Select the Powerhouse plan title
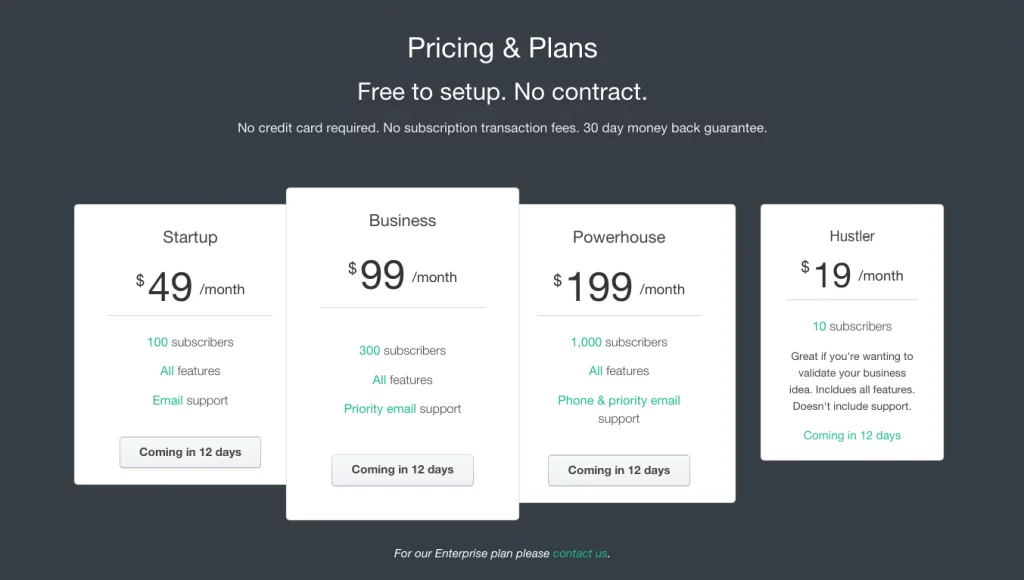Viewport: 1024px width, 580px height. tap(618, 237)
